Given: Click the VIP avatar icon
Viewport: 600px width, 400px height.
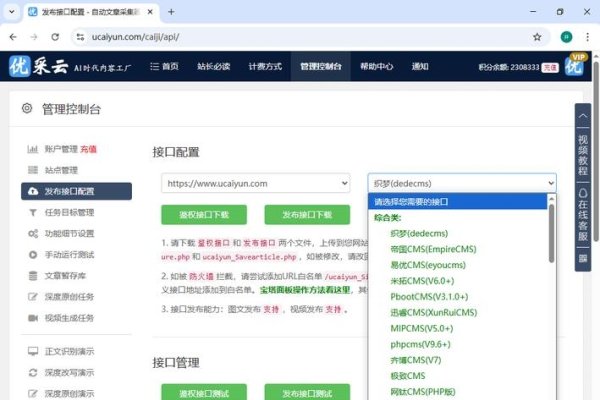Looking at the screenshot, I should [x=575, y=65].
